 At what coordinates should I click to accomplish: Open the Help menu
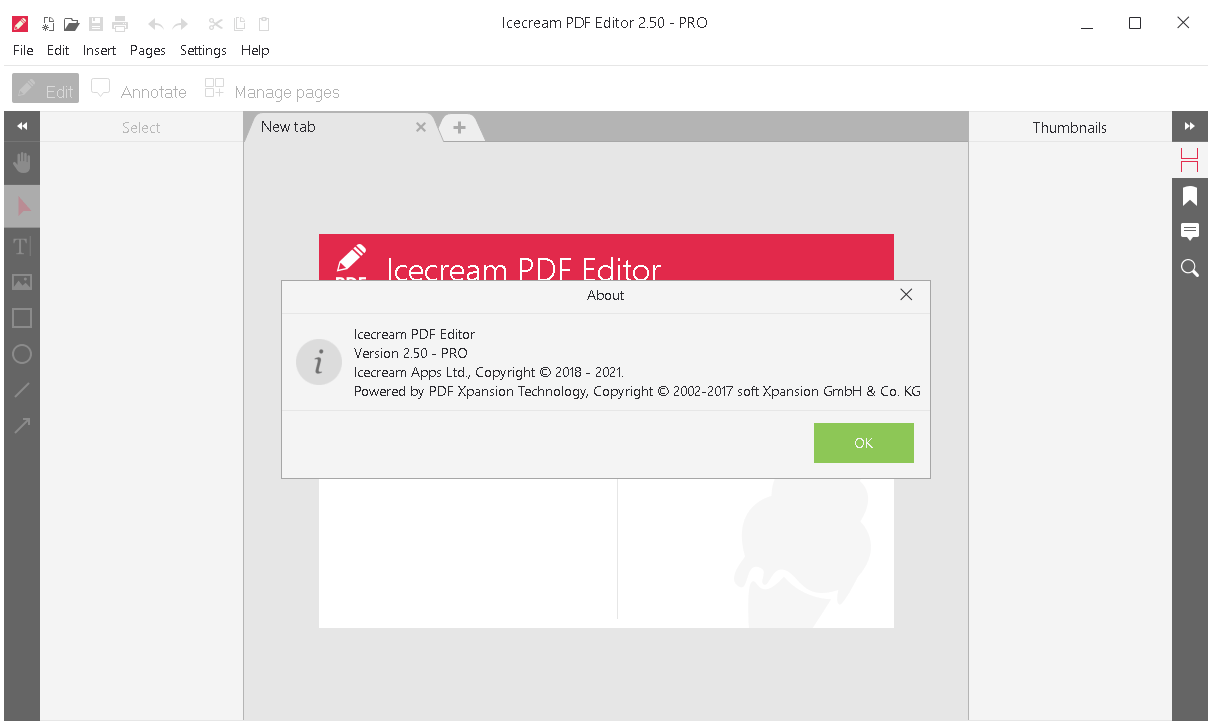point(255,50)
